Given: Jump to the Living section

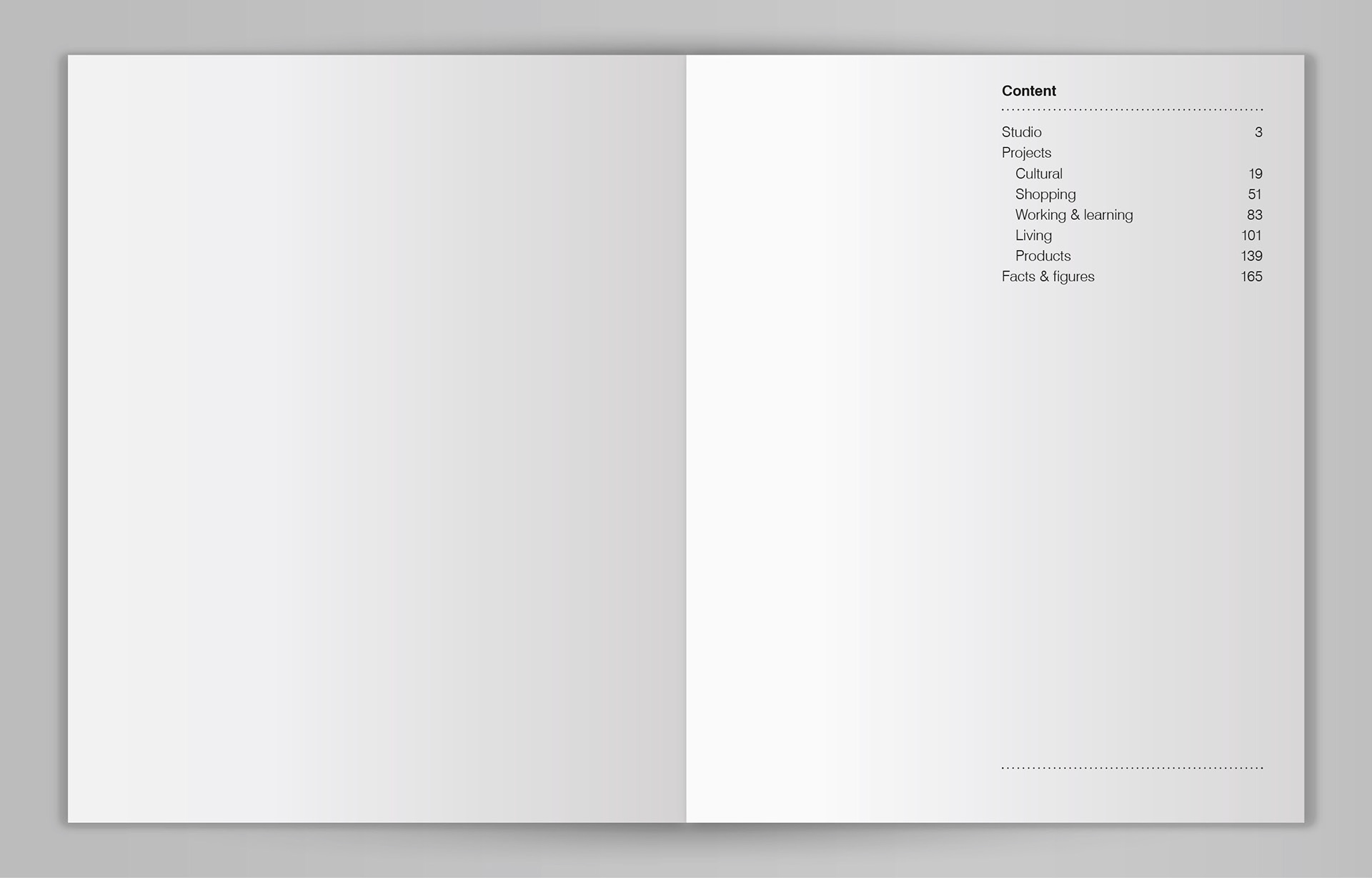Looking at the screenshot, I should pos(1033,236).
